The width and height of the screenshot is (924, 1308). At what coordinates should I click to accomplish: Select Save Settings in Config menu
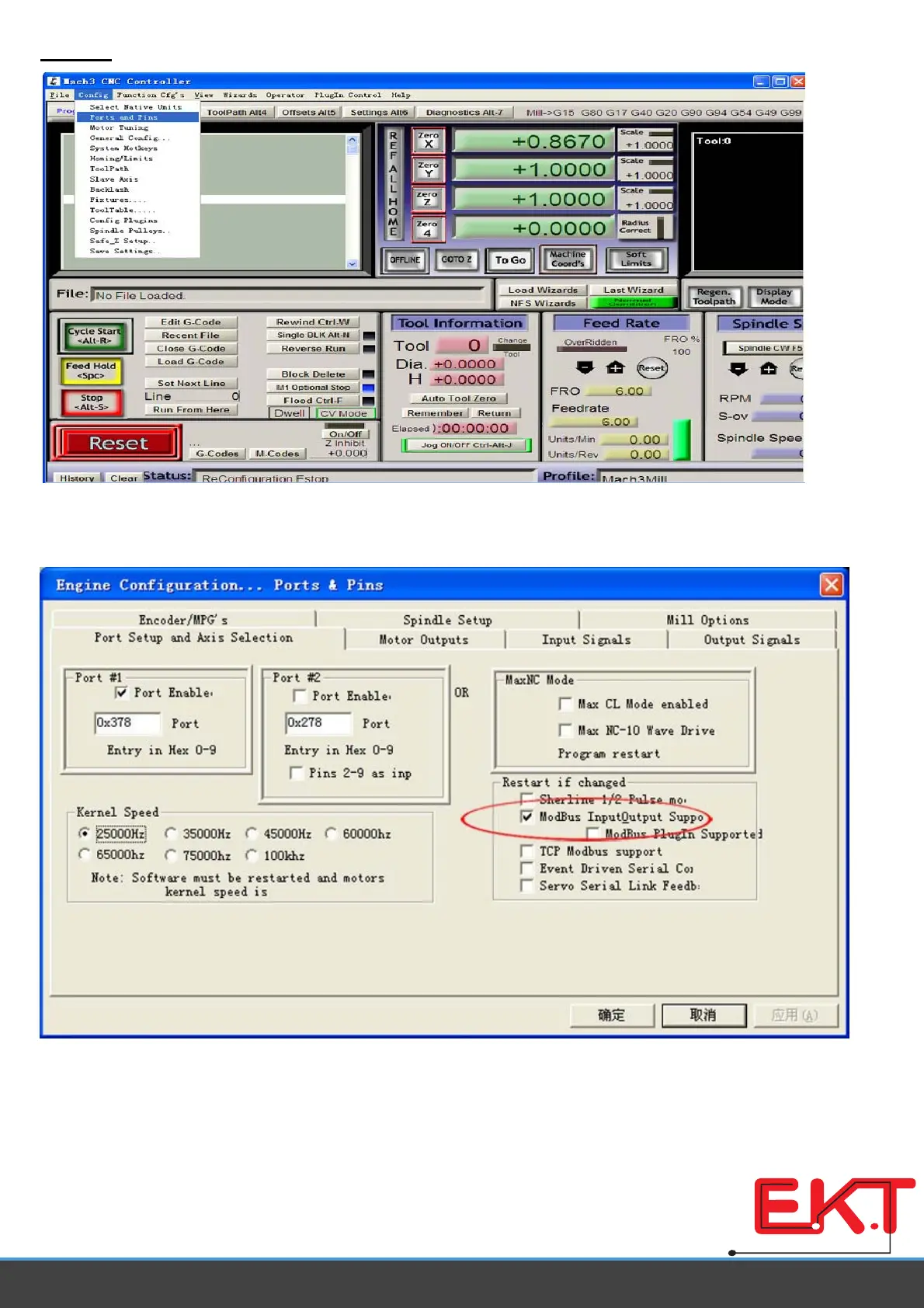click(x=138, y=251)
